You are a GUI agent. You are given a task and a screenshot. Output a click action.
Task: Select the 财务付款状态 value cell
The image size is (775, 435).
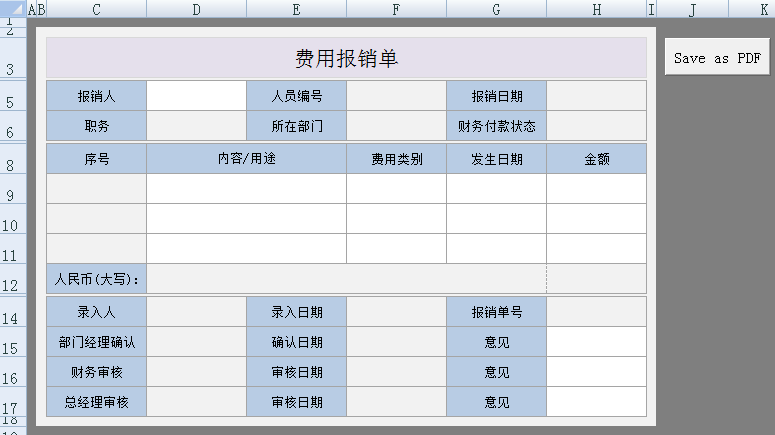point(597,126)
